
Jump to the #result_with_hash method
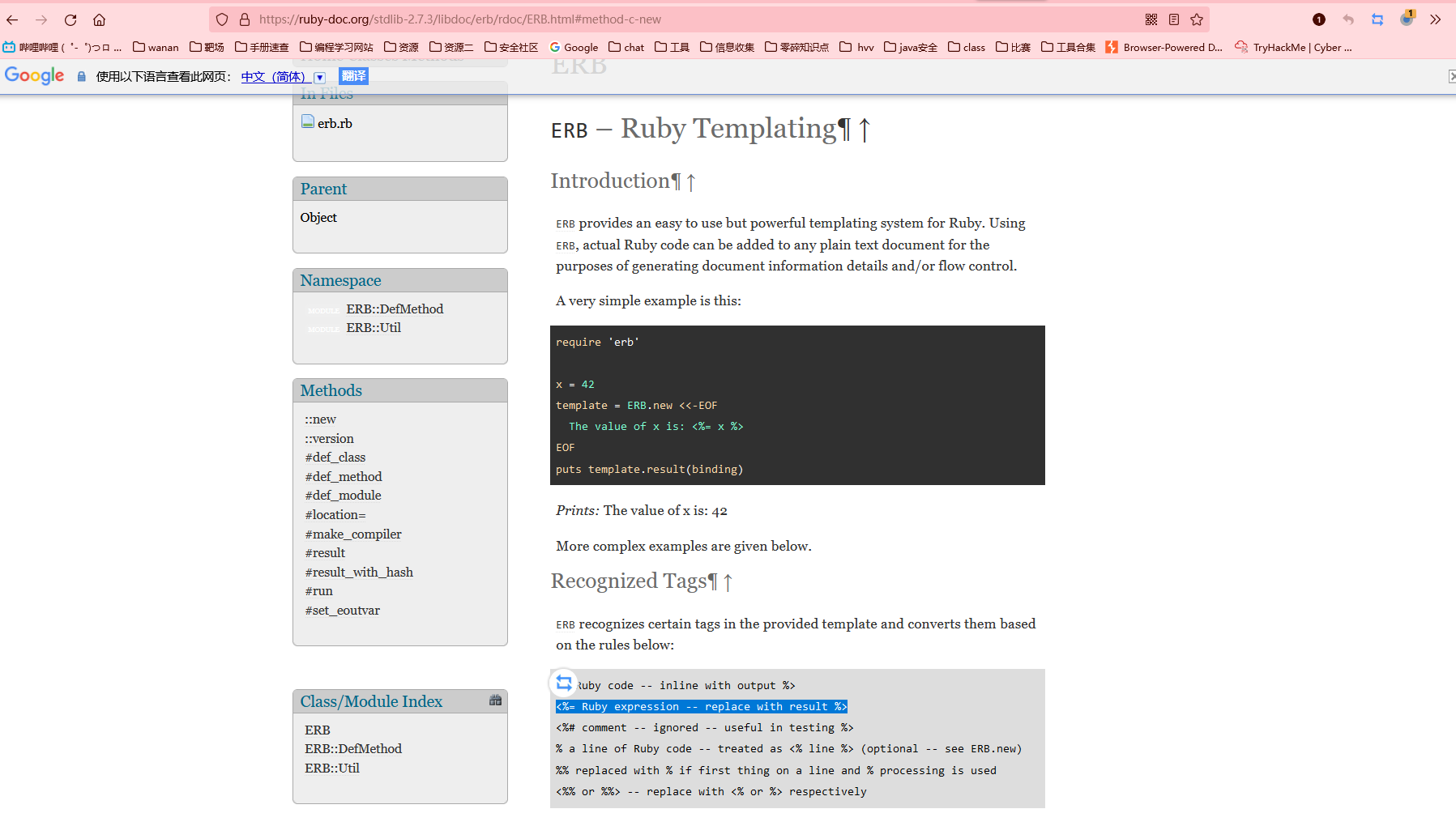[x=359, y=572]
